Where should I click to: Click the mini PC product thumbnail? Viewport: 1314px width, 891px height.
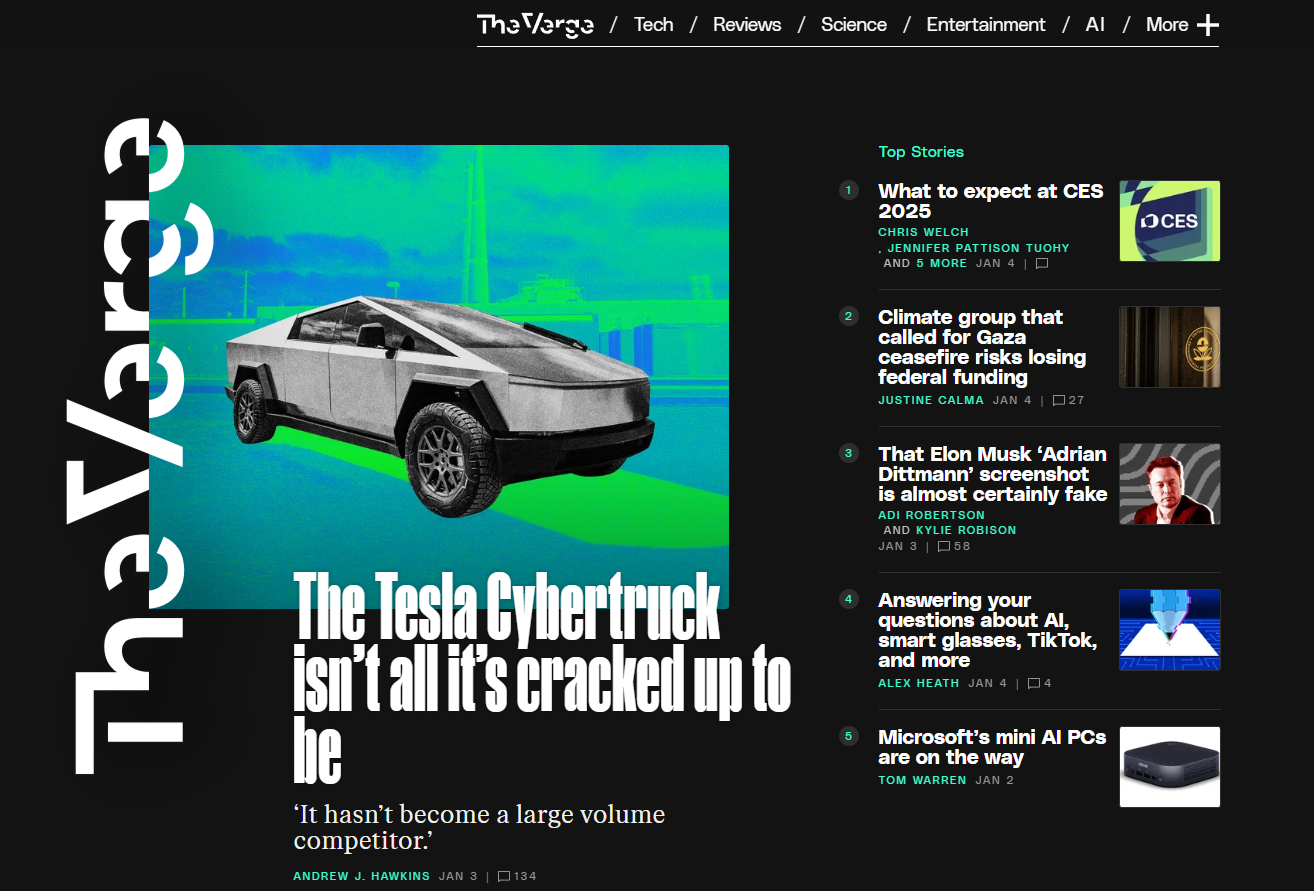point(1170,767)
